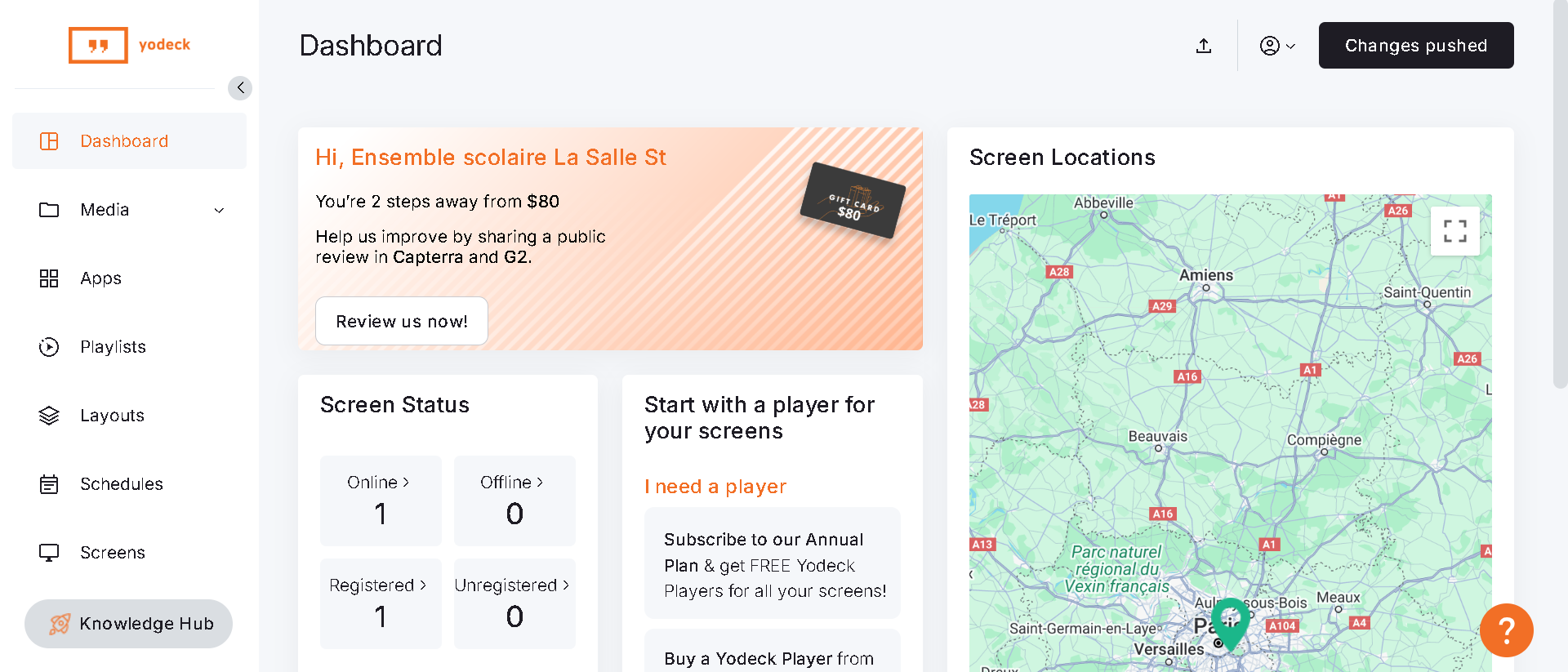The height and width of the screenshot is (672, 1568).
Task: Click the gift card $80 image
Action: click(853, 200)
